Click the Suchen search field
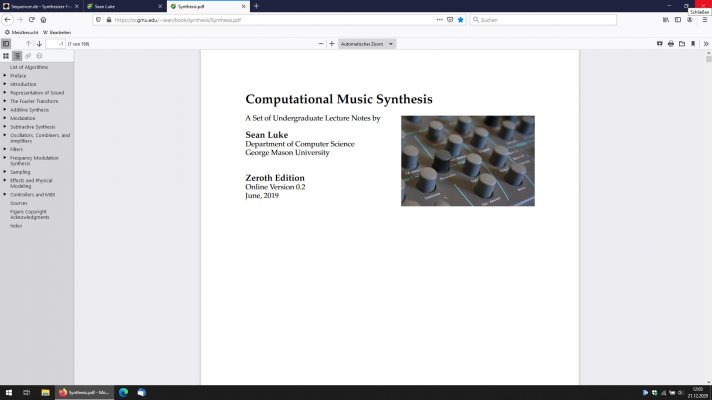Viewport: 712px width, 400px height. (543, 20)
